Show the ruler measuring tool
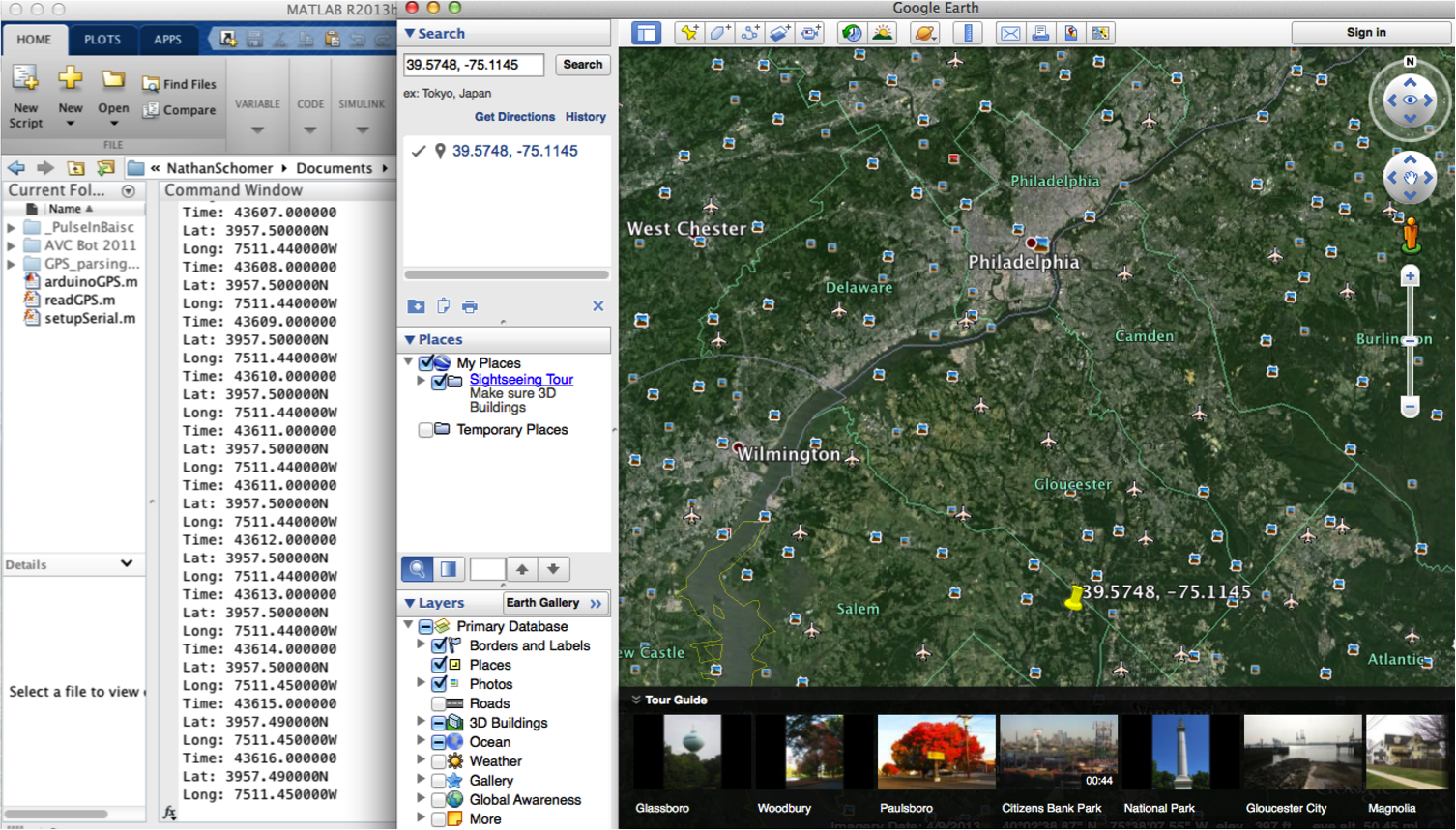This screenshot has width=1456, height=830. click(968, 33)
